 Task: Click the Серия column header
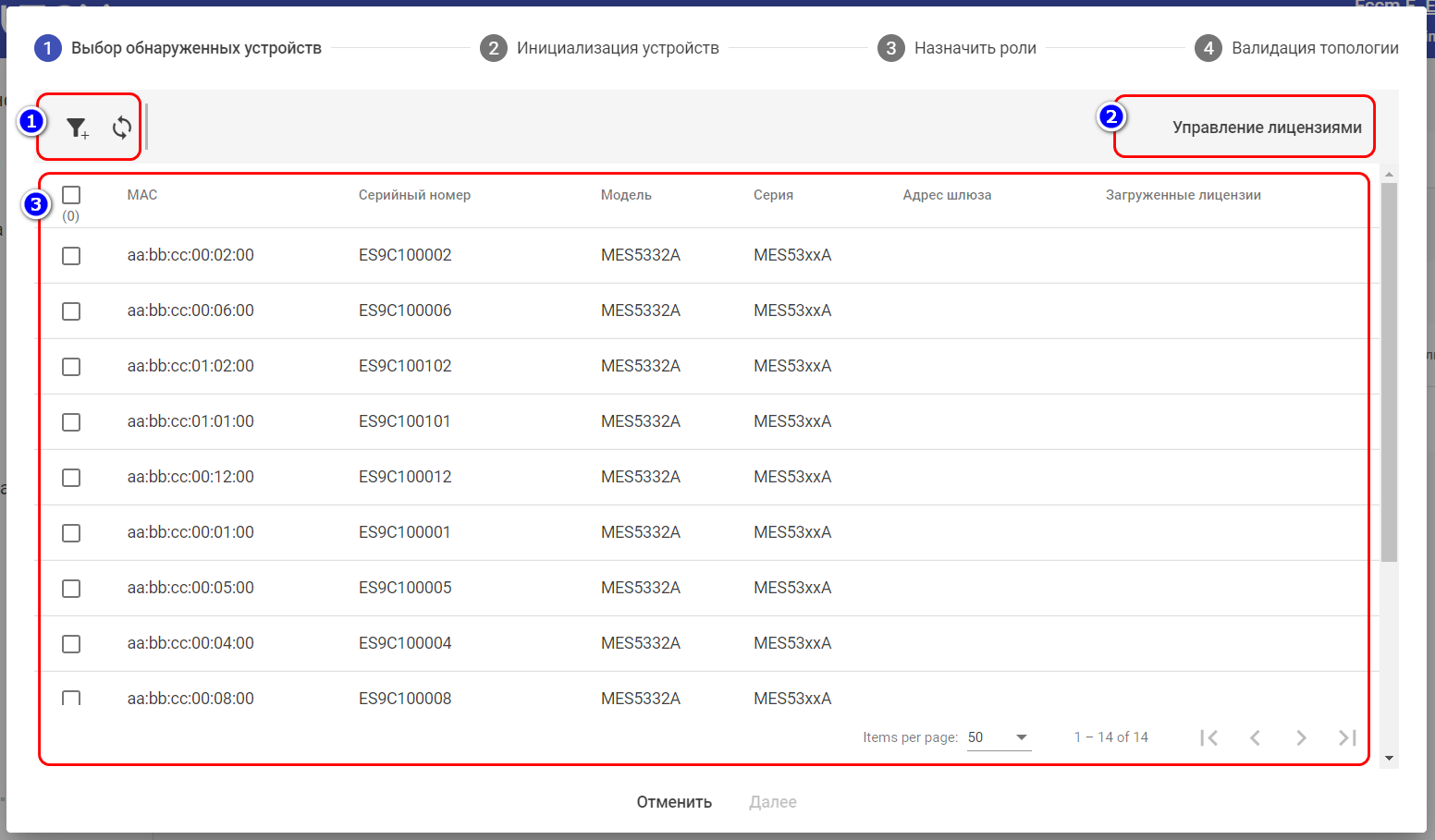coord(773,195)
